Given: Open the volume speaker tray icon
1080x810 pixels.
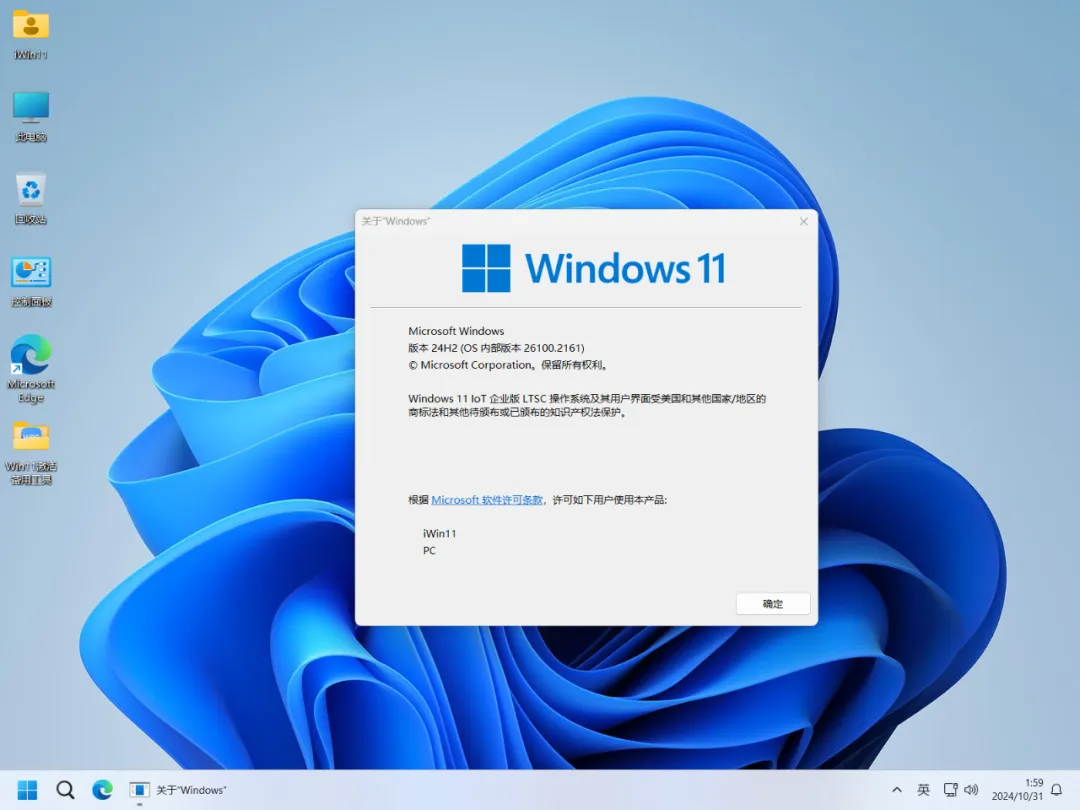Looking at the screenshot, I should click(x=971, y=790).
